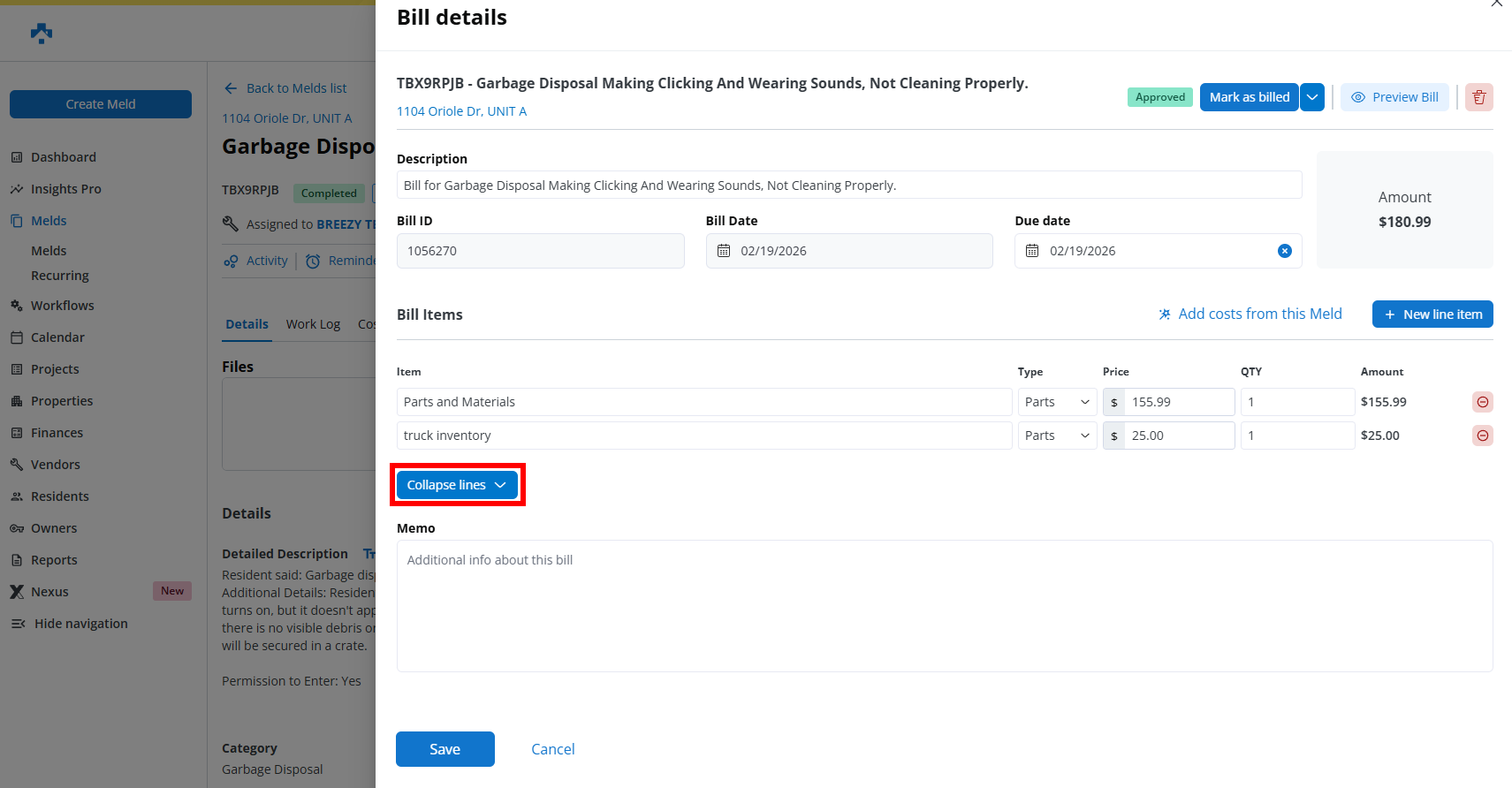Click the Due date calendar icon

click(x=1032, y=251)
